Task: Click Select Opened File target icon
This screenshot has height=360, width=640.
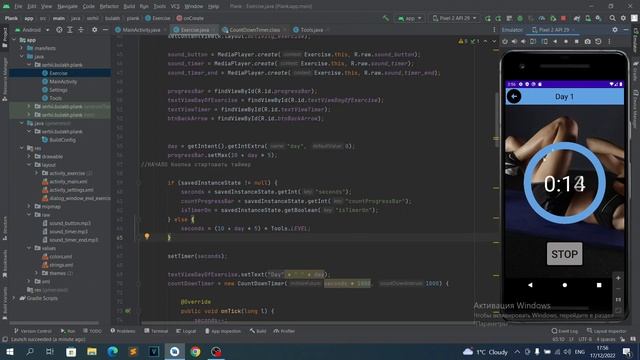Action: 59,30
